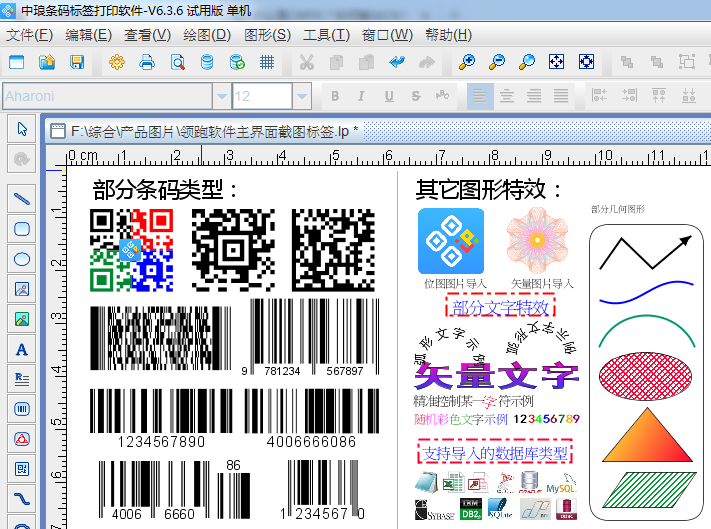Click the Cut scissors icon

click(307, 62)
